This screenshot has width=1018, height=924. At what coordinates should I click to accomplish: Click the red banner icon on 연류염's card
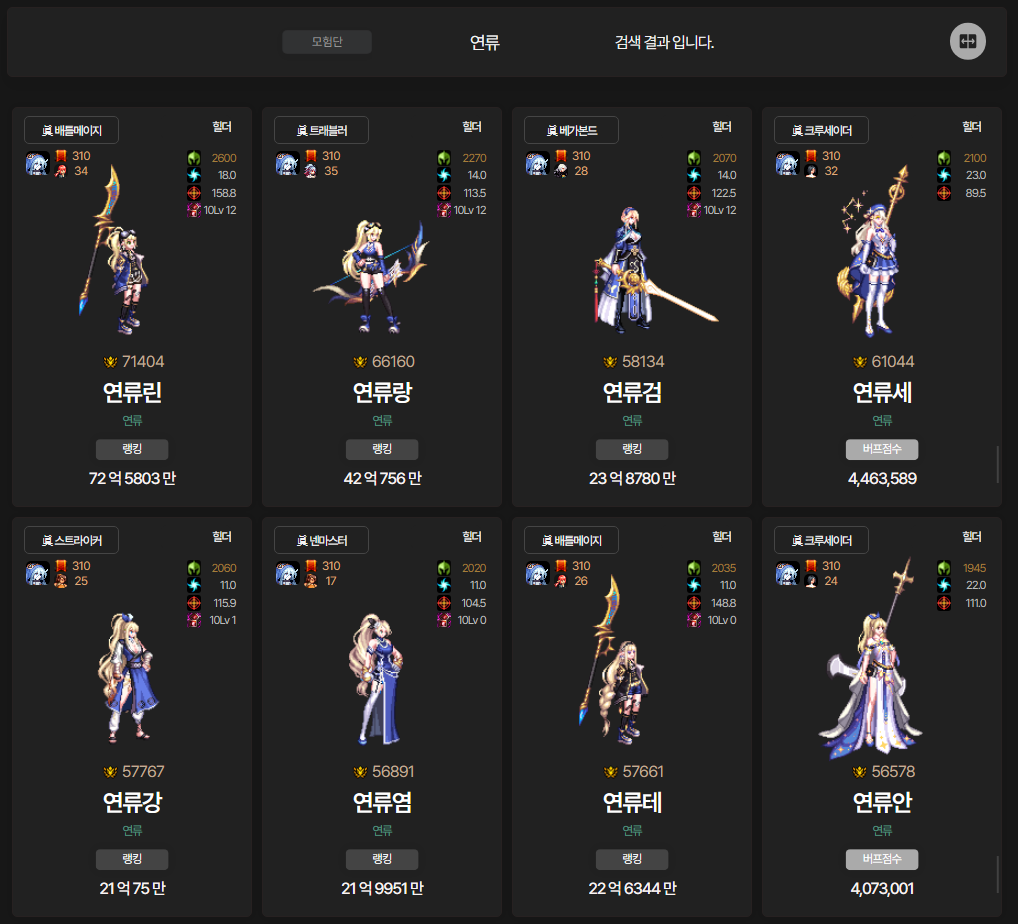tap(310, 566)
